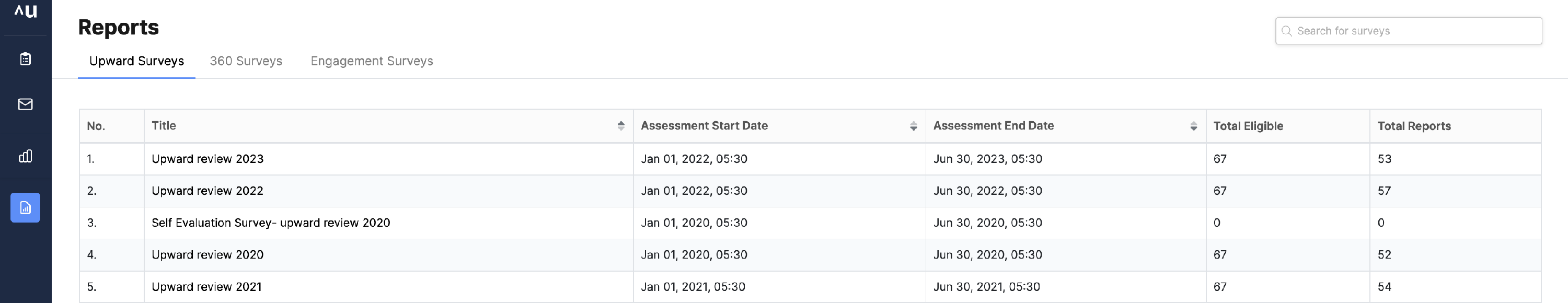Select the Upward Surveys tab
The width and height of the screenshot is (1568, 303).
tap(136, 61)
